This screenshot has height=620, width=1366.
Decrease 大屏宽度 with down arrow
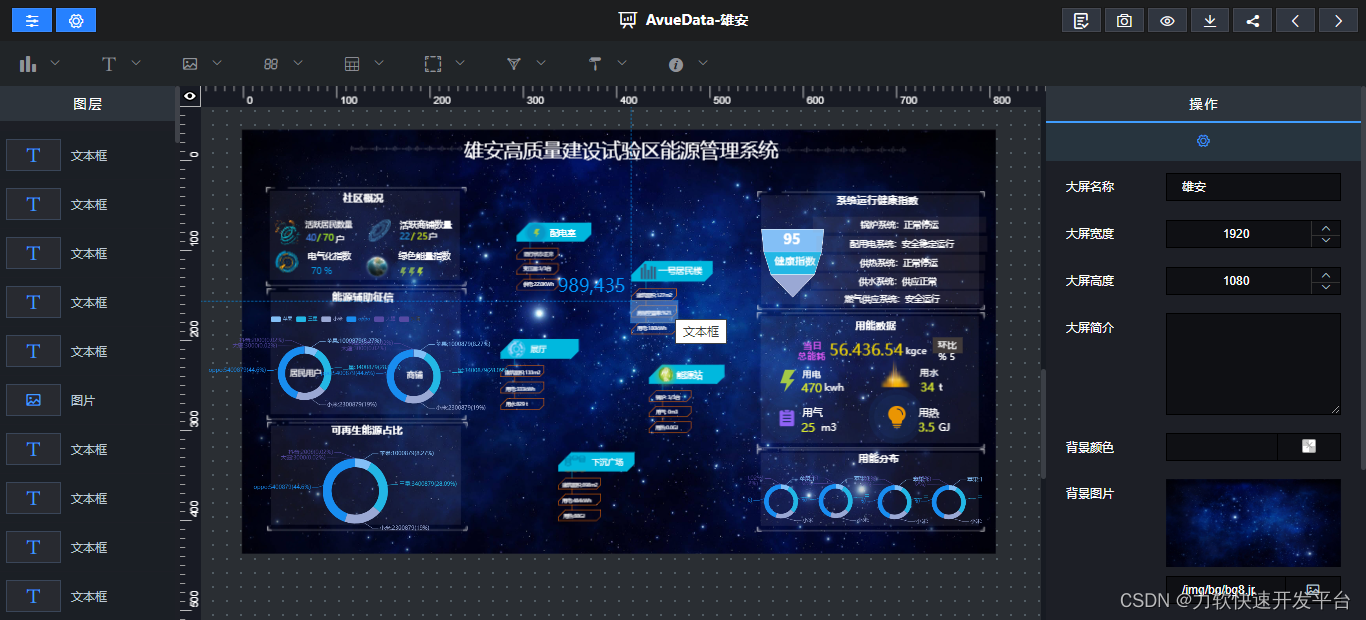pyautogui.click(x=1326, y=240)
